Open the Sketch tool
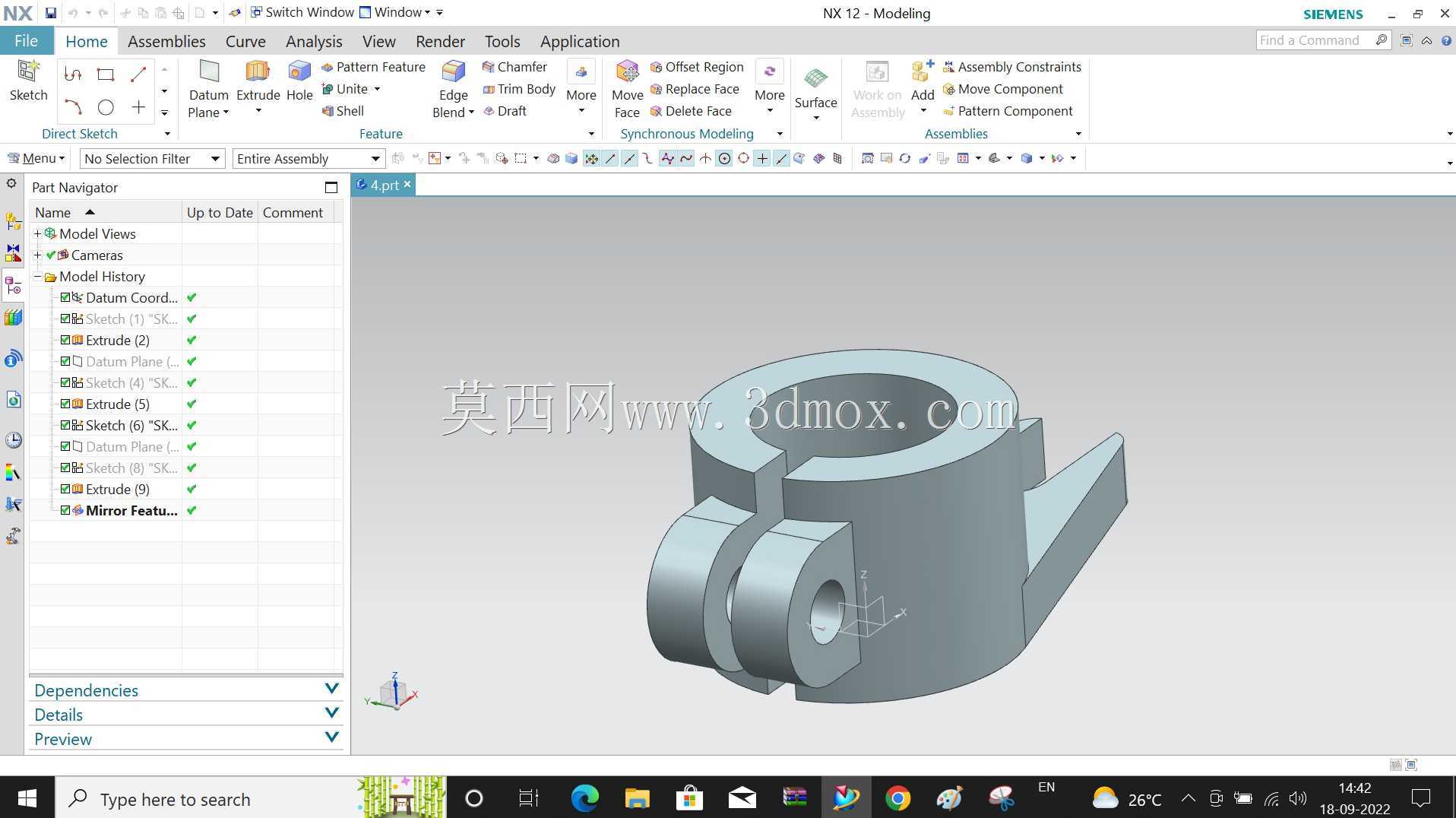Viewport: 1456px width, 818px height. click(x=28, y=80)
